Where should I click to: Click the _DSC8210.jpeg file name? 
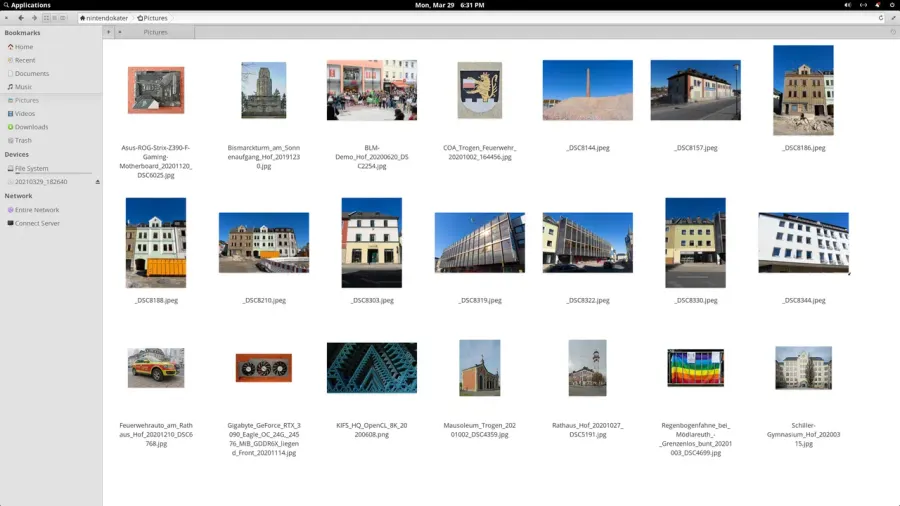tap(264, 300)
